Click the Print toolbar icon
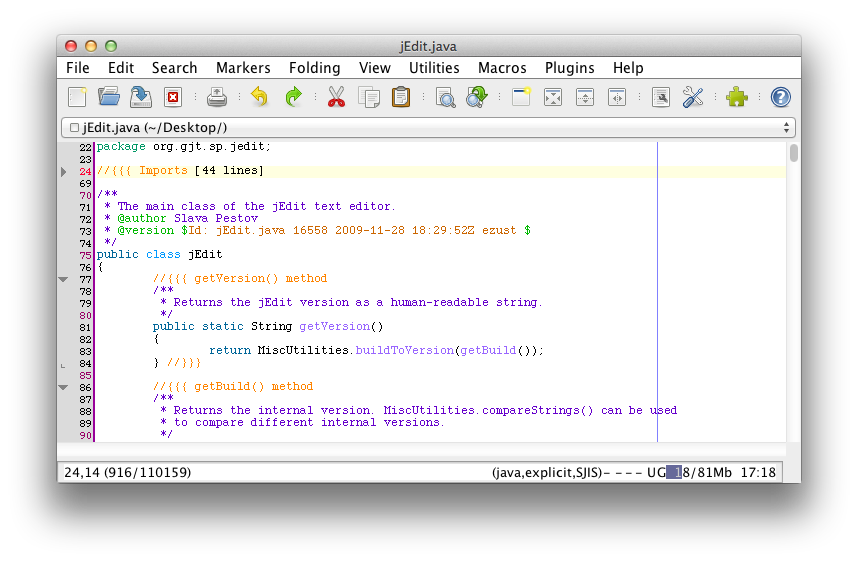The image size is (858, 562). click(x=217, y=97)
